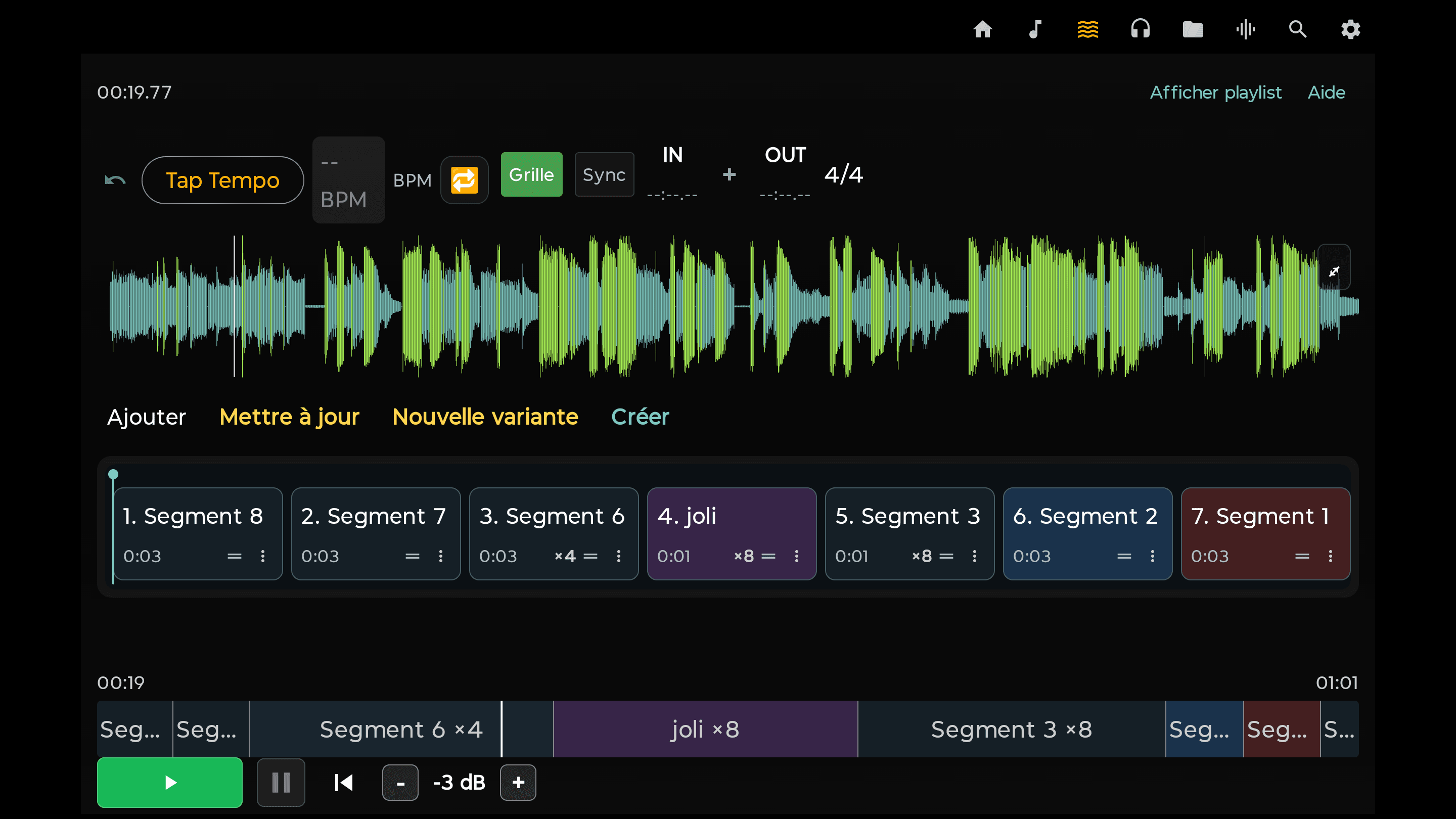Select the Créer option
This screenshot has width=1456, height=819.
640,417
